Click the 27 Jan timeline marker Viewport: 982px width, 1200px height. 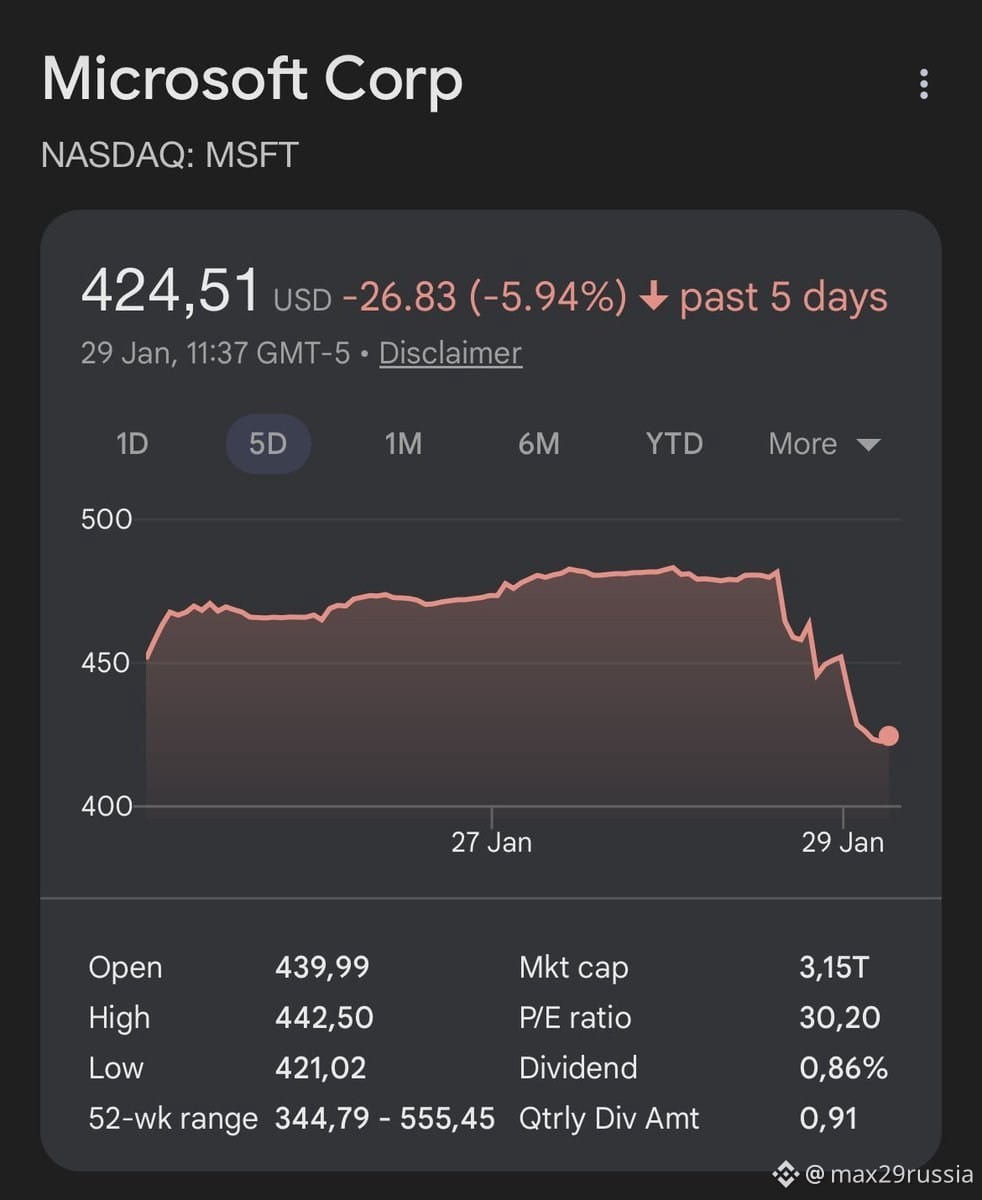(x=491, y=842)
